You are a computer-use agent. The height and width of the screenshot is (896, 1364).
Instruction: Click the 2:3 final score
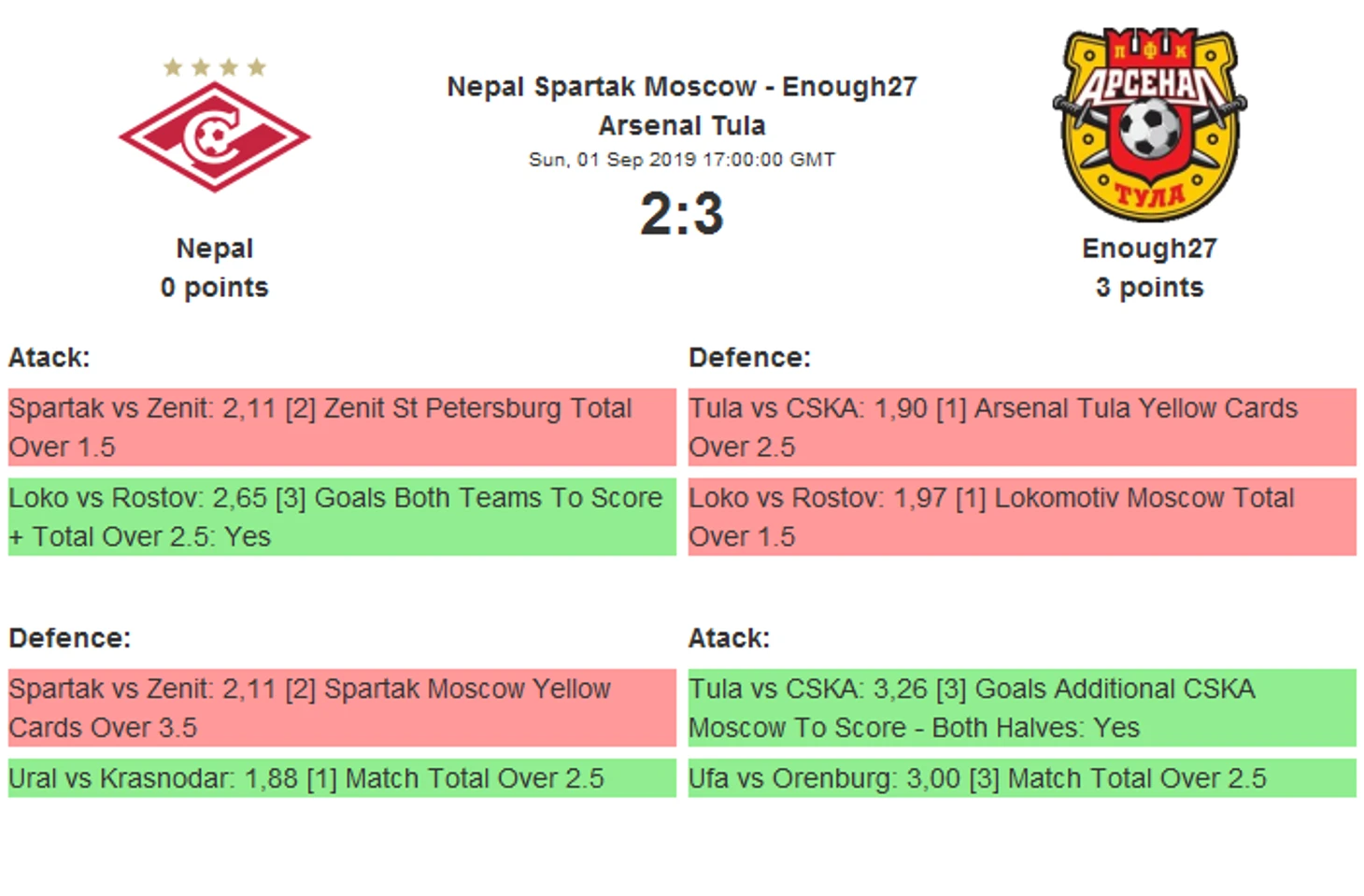682,214
